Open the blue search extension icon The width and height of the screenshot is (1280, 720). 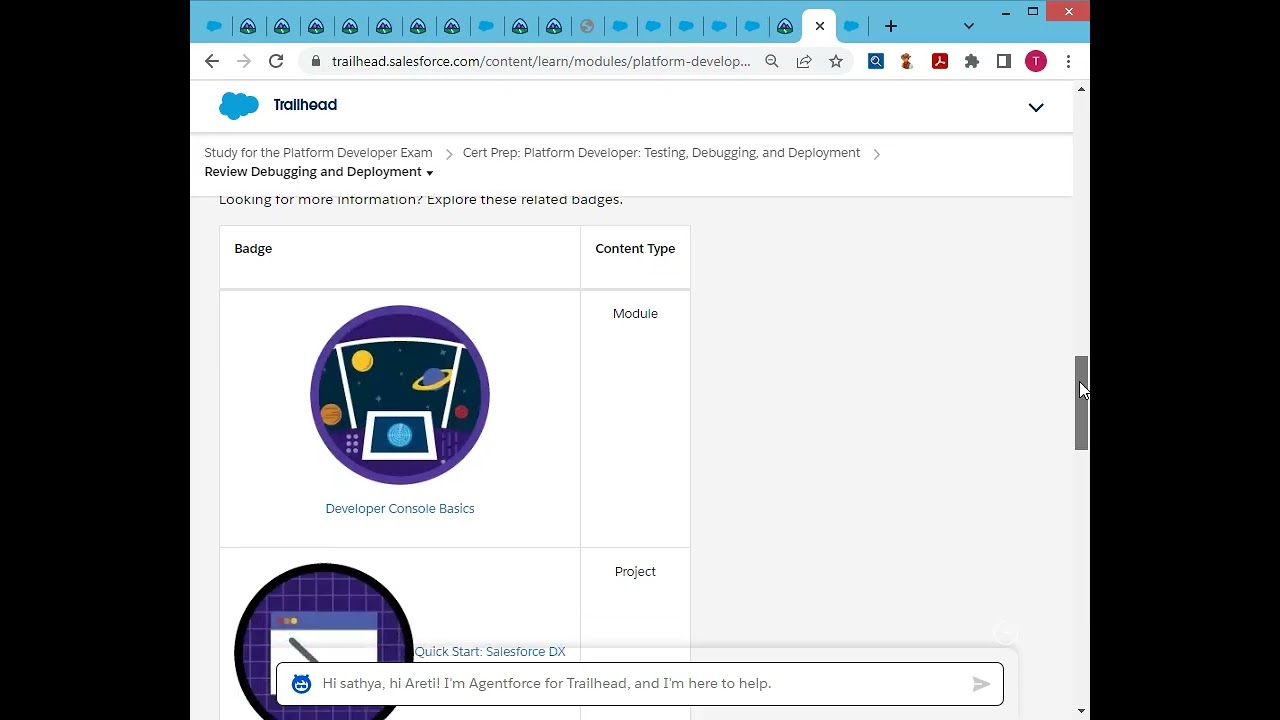876,61
